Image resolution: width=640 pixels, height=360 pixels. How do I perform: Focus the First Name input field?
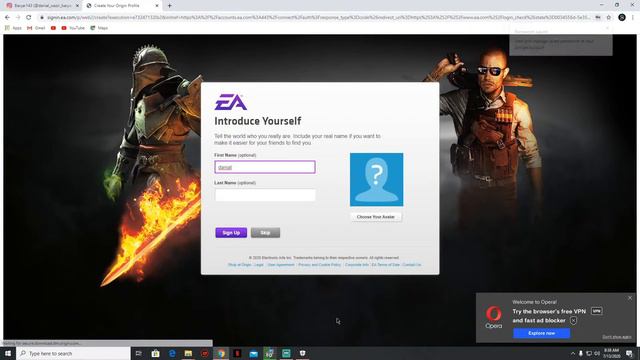(265, 167)
